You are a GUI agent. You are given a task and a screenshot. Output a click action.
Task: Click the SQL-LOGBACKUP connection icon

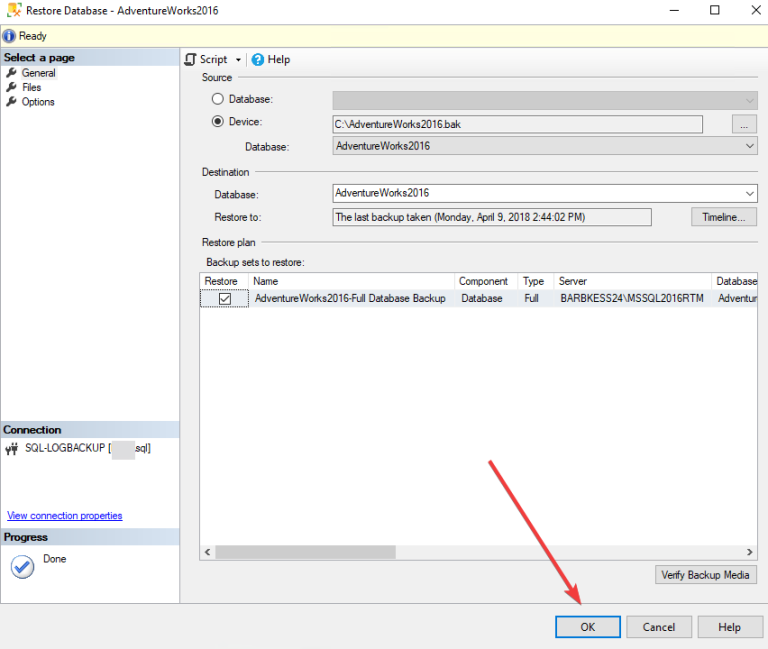point(12,448)
